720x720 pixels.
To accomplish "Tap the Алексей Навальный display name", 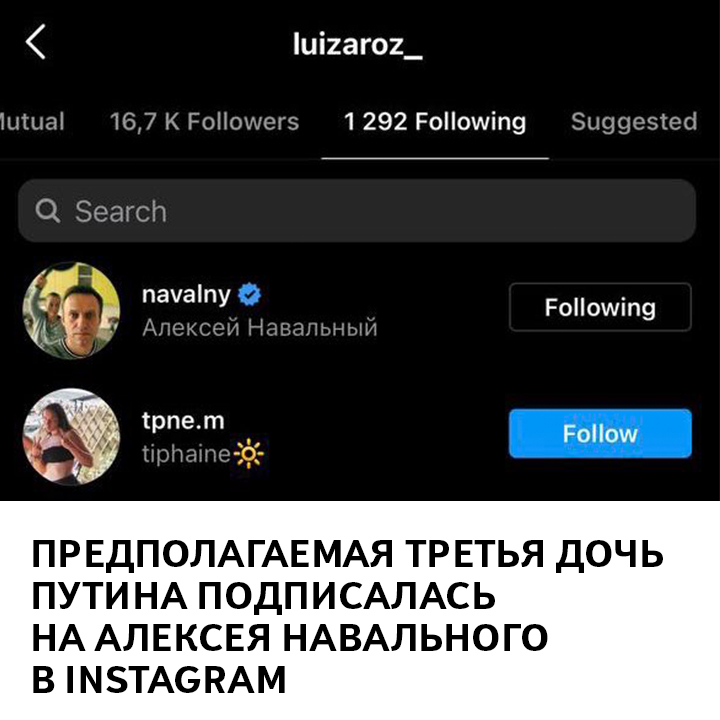I will click(x=259, y=327).
